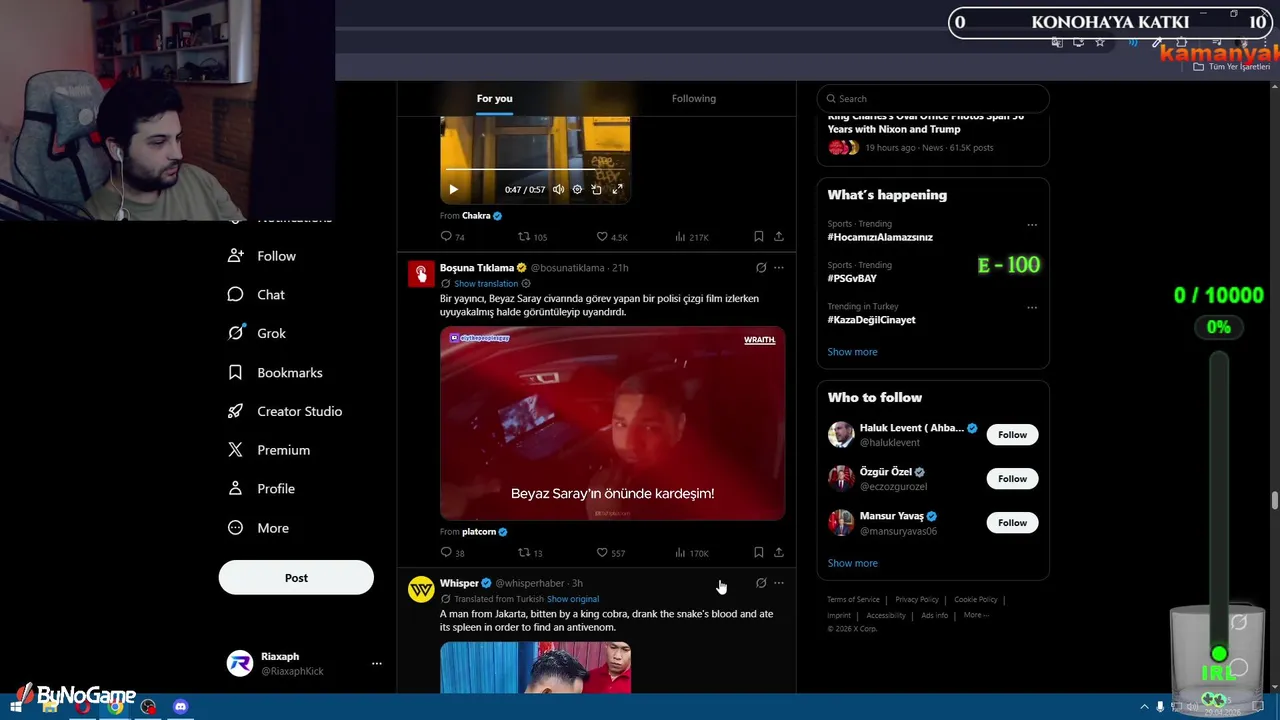Open Grok icon on Whisper post
Viewport: 1280px width, 720px height.
pos(761,583)
